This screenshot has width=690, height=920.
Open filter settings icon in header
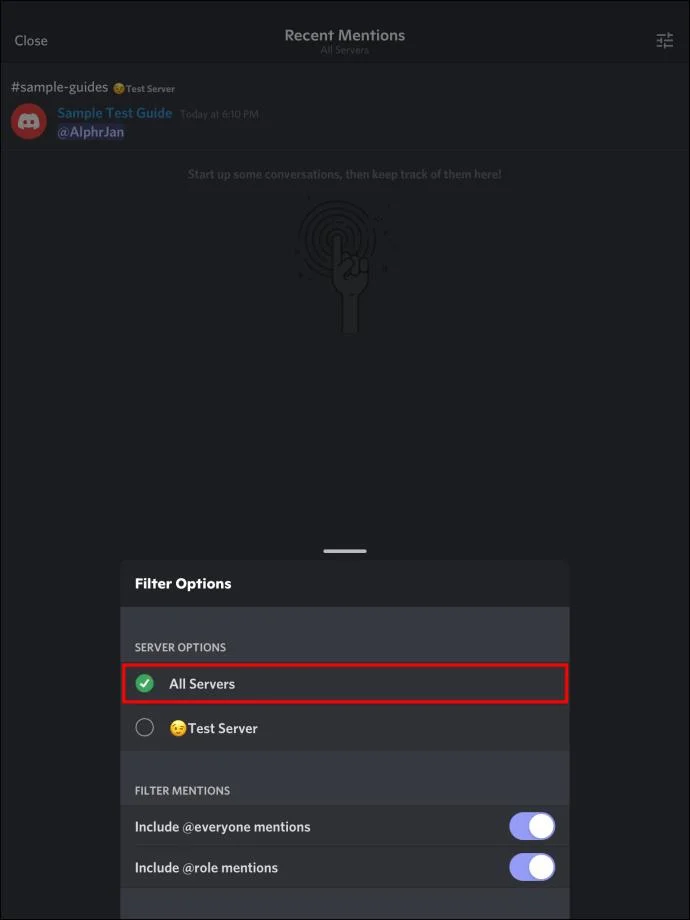(x=664, y=41)
